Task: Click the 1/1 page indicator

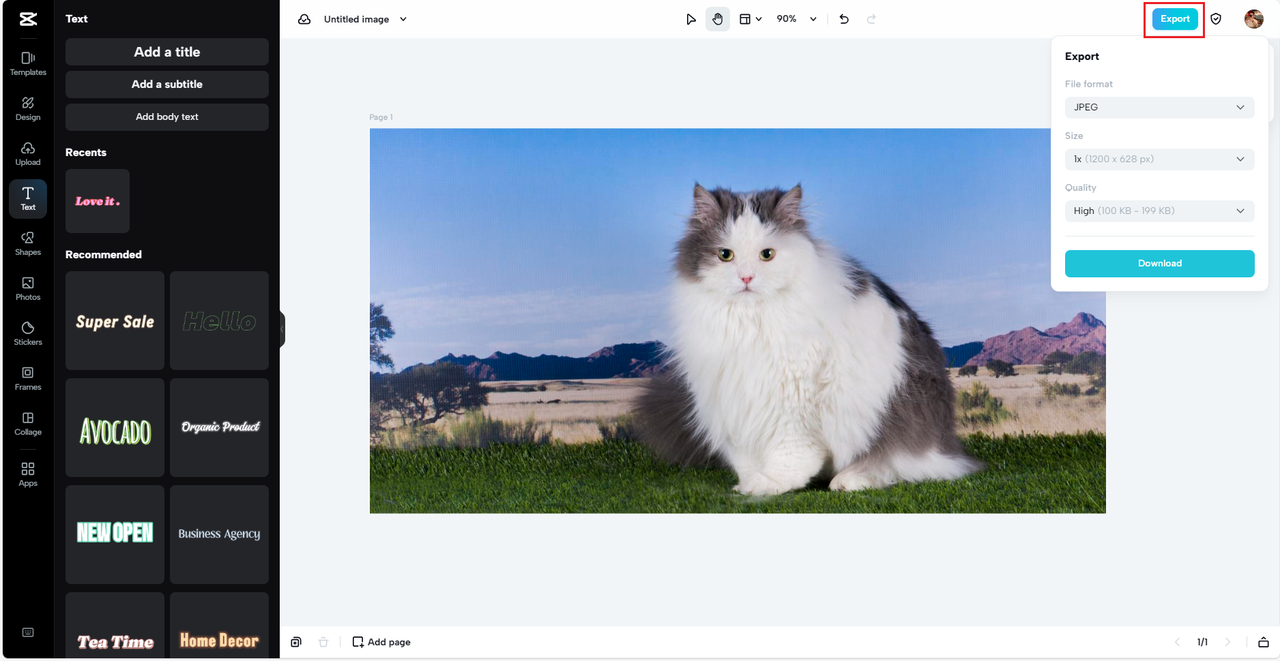Action: (x=1202, y=642)
